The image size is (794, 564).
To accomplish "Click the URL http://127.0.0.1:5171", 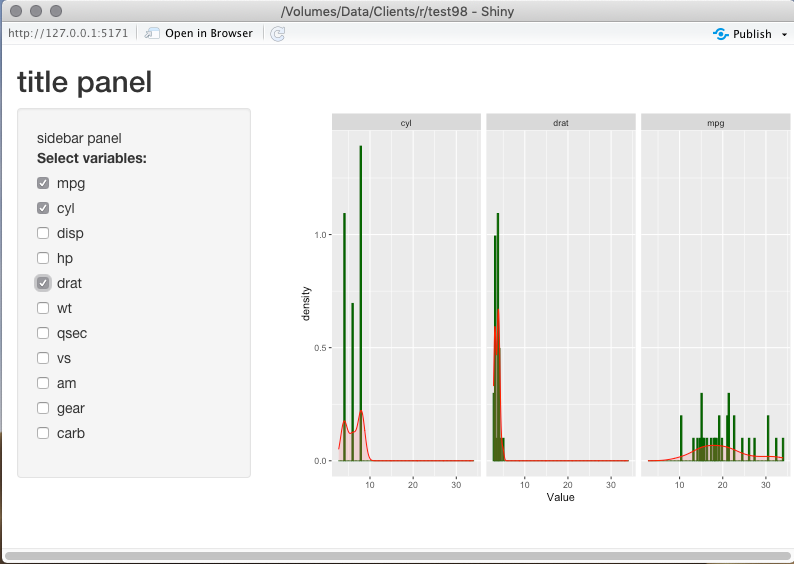I will [x=68, y=33].
